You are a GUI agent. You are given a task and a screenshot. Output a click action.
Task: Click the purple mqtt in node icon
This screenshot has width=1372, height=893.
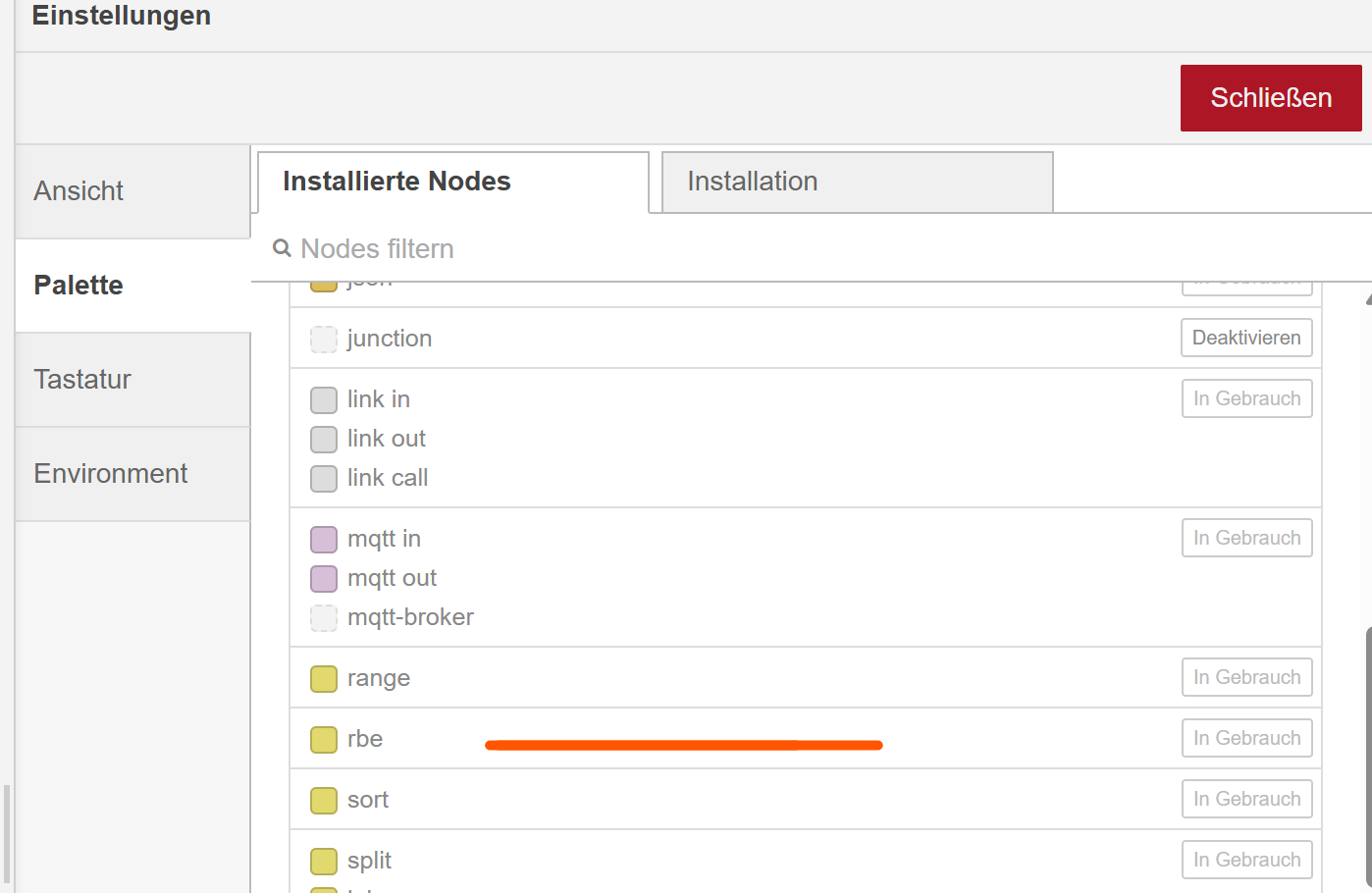[324, 539]
